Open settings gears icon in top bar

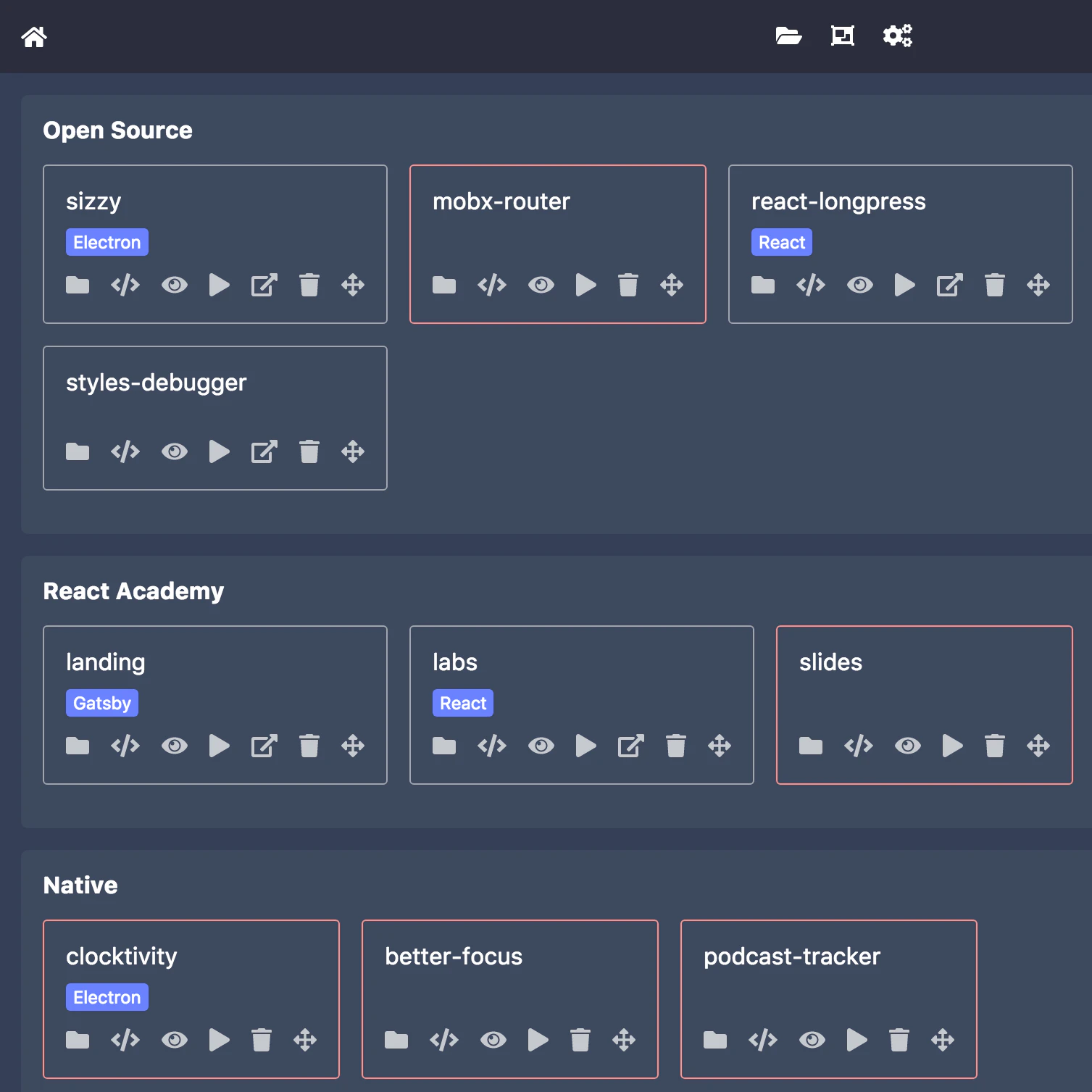[x=897, y=36]
